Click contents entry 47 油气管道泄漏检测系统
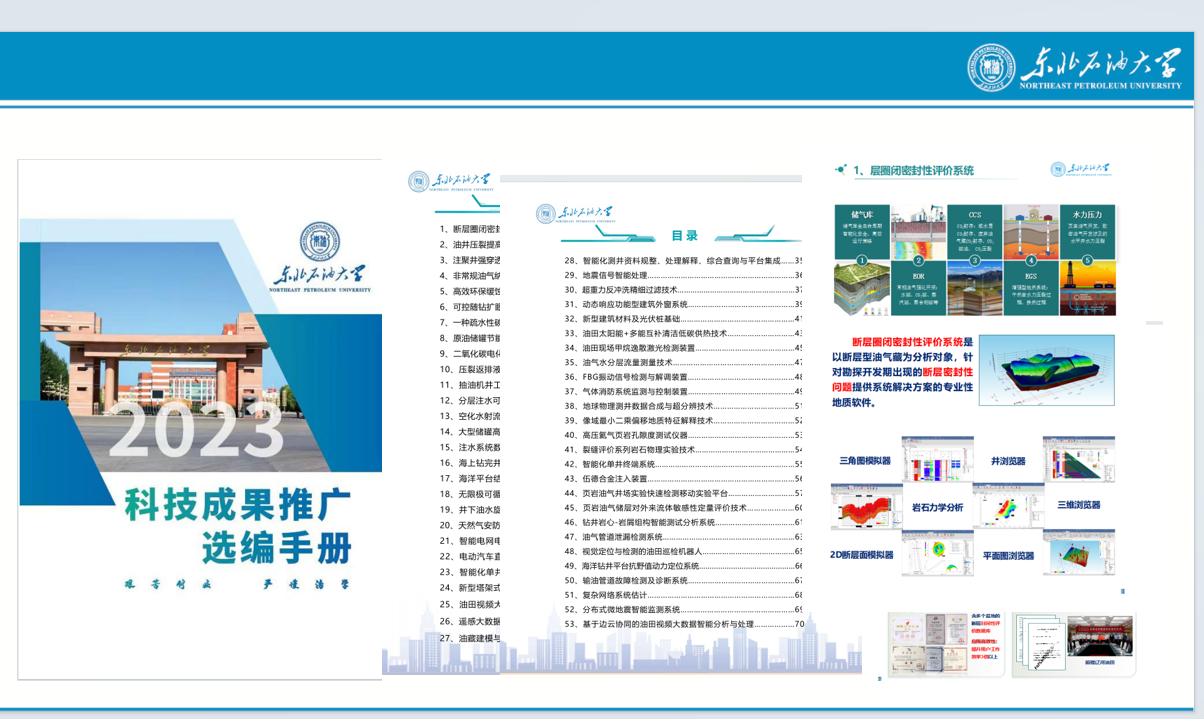This screenshot has width=1204, height=719. (684, 536)
